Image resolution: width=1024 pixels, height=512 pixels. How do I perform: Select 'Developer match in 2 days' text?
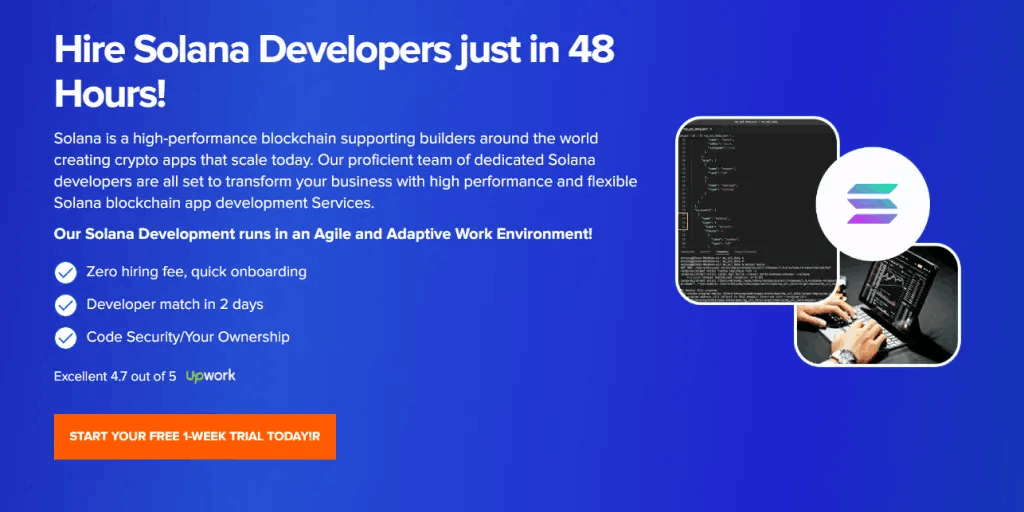(x=175, y=304)
